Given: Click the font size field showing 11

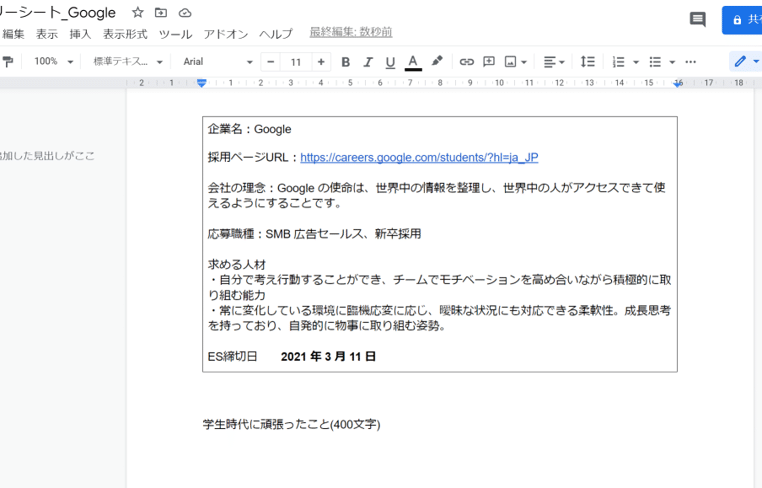Looking at the screenshot, I should point(295,62).
